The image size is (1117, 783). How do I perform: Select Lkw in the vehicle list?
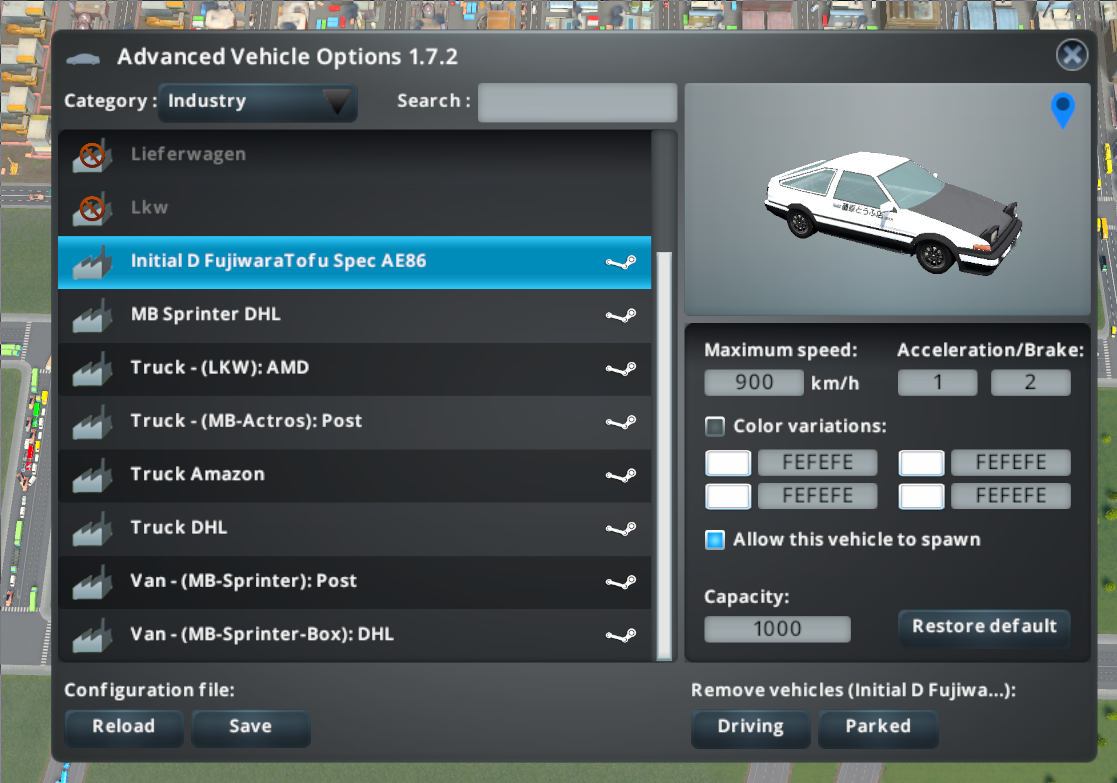pyautogui.click(x=354, y=208)
